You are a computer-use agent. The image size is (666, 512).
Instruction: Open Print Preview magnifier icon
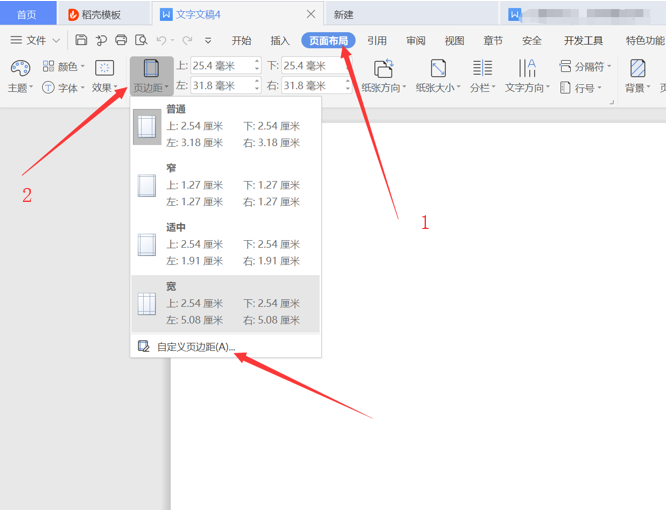coord(141,40)
